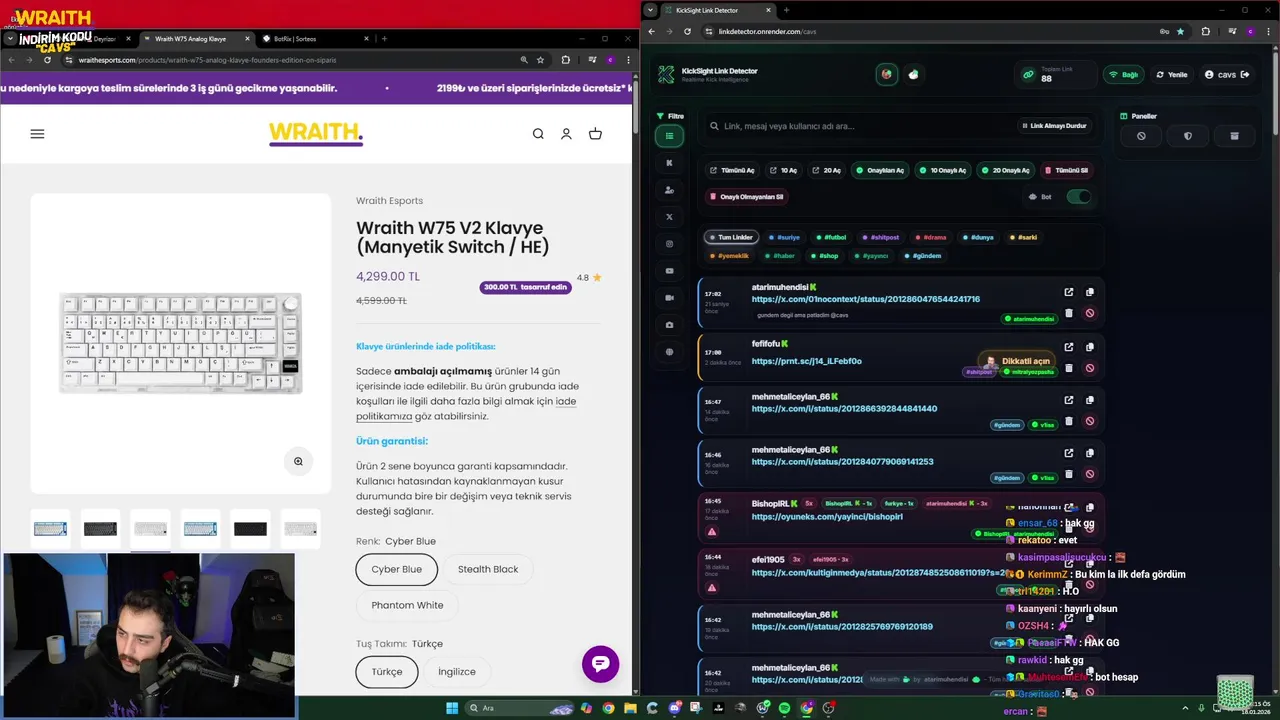Click the 10 Onaylı Aç button

tap(943, 170)
